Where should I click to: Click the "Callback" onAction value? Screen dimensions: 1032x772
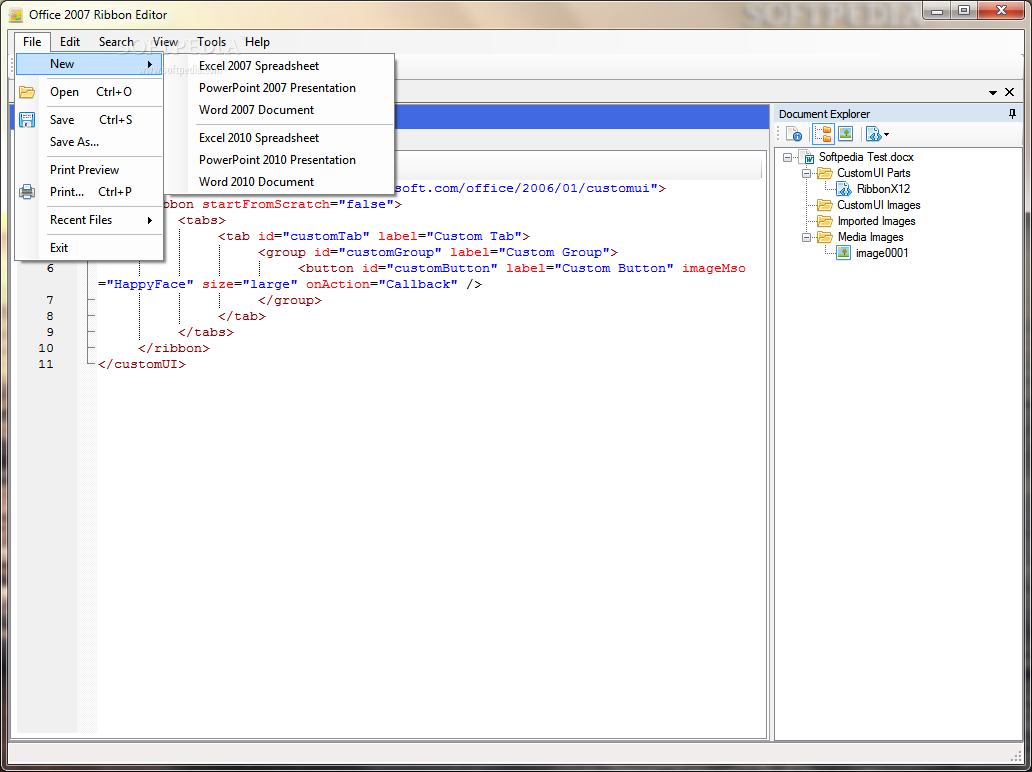pyautogui.click(x=418, y=284)
